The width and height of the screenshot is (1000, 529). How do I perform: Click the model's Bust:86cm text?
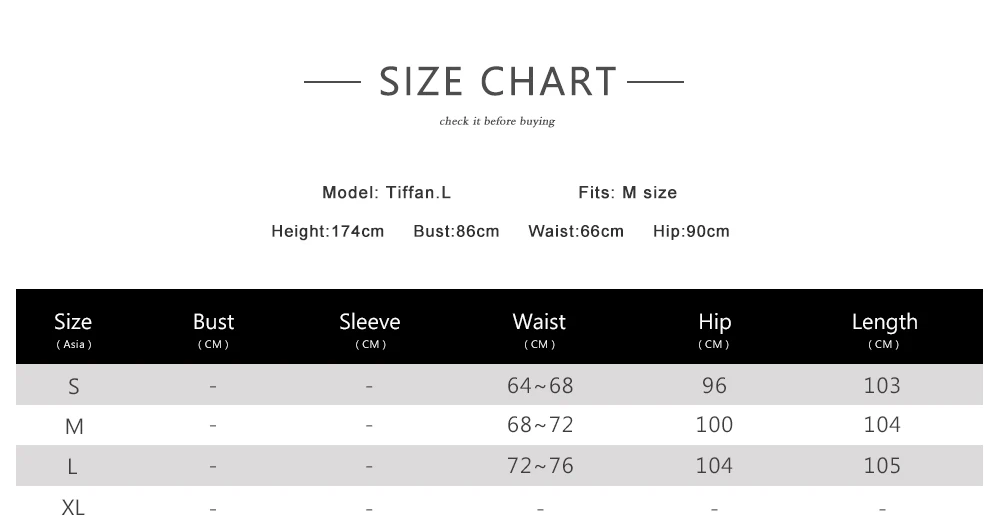456,231
